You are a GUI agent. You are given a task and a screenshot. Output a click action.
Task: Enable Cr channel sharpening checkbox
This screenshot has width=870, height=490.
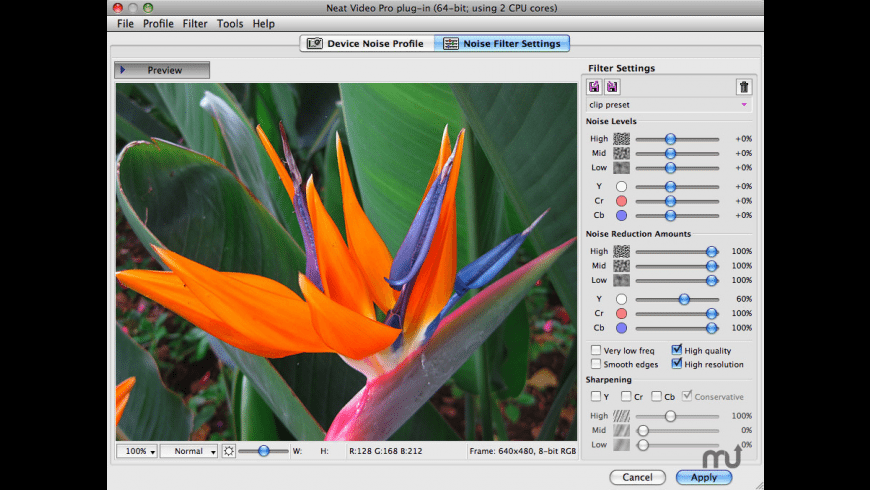pos(626,396)
